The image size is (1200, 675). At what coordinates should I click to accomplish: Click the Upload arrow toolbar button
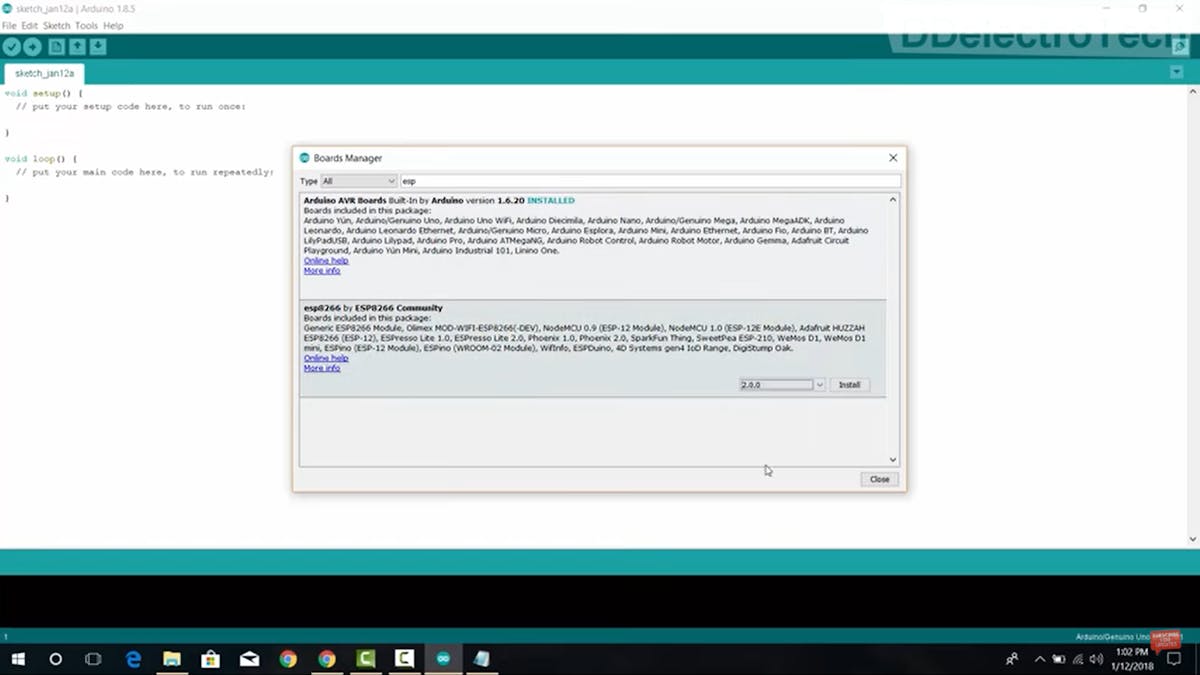click(x=32, y=46)
